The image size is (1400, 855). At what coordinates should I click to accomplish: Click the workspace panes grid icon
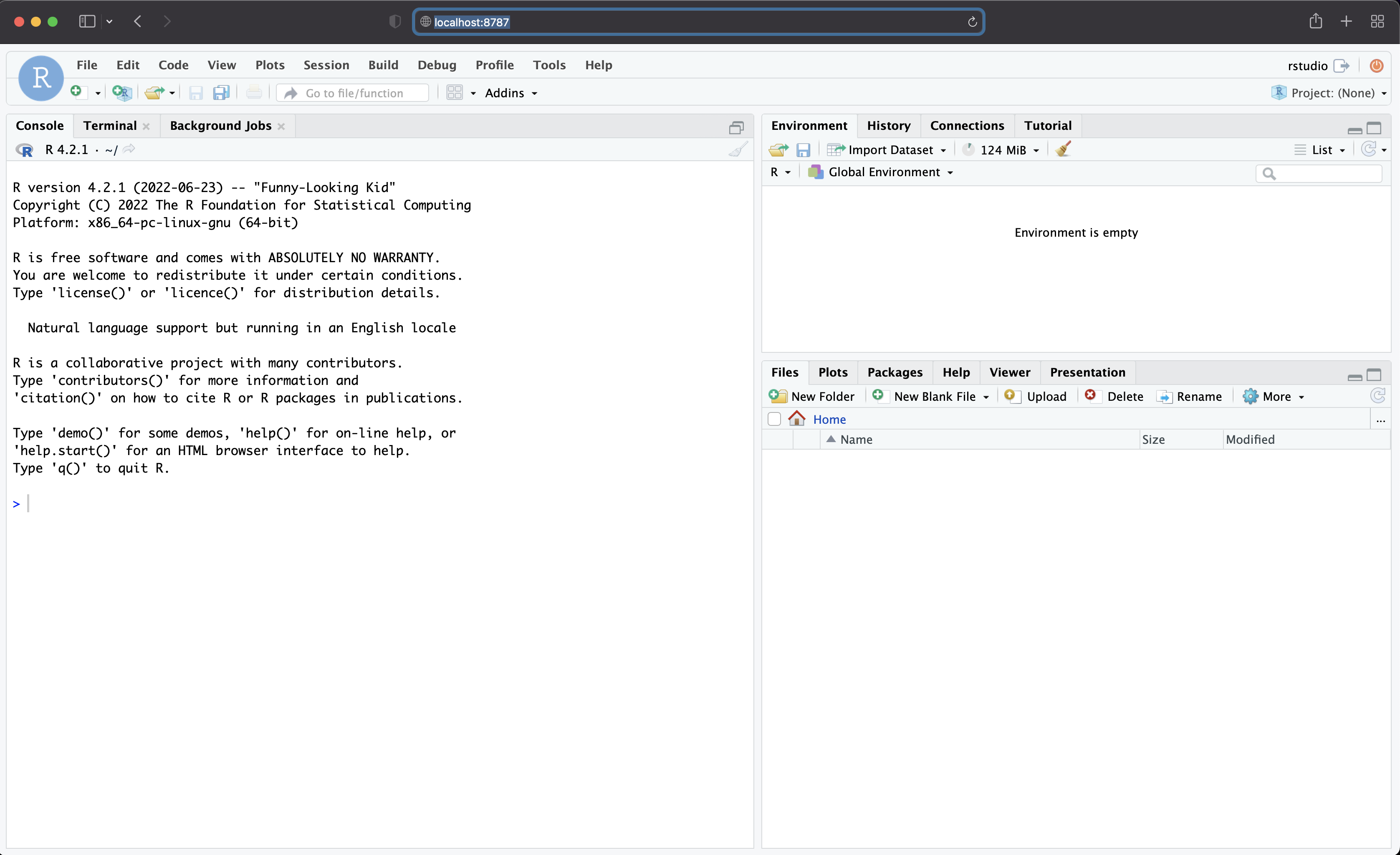click(455, 93)
